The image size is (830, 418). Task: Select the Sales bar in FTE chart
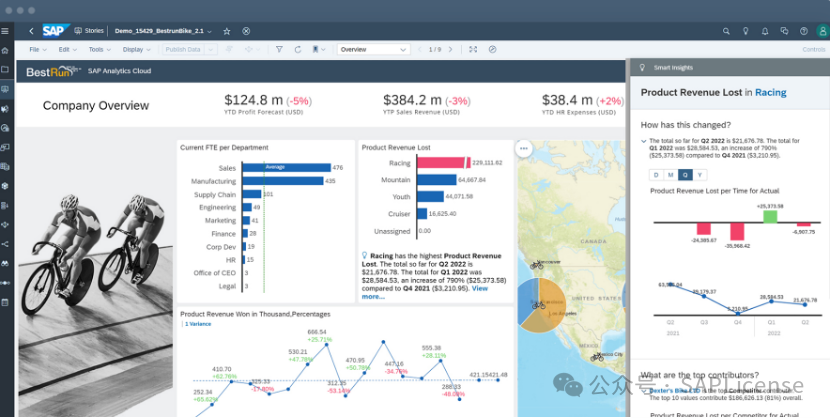coord(287,167)
